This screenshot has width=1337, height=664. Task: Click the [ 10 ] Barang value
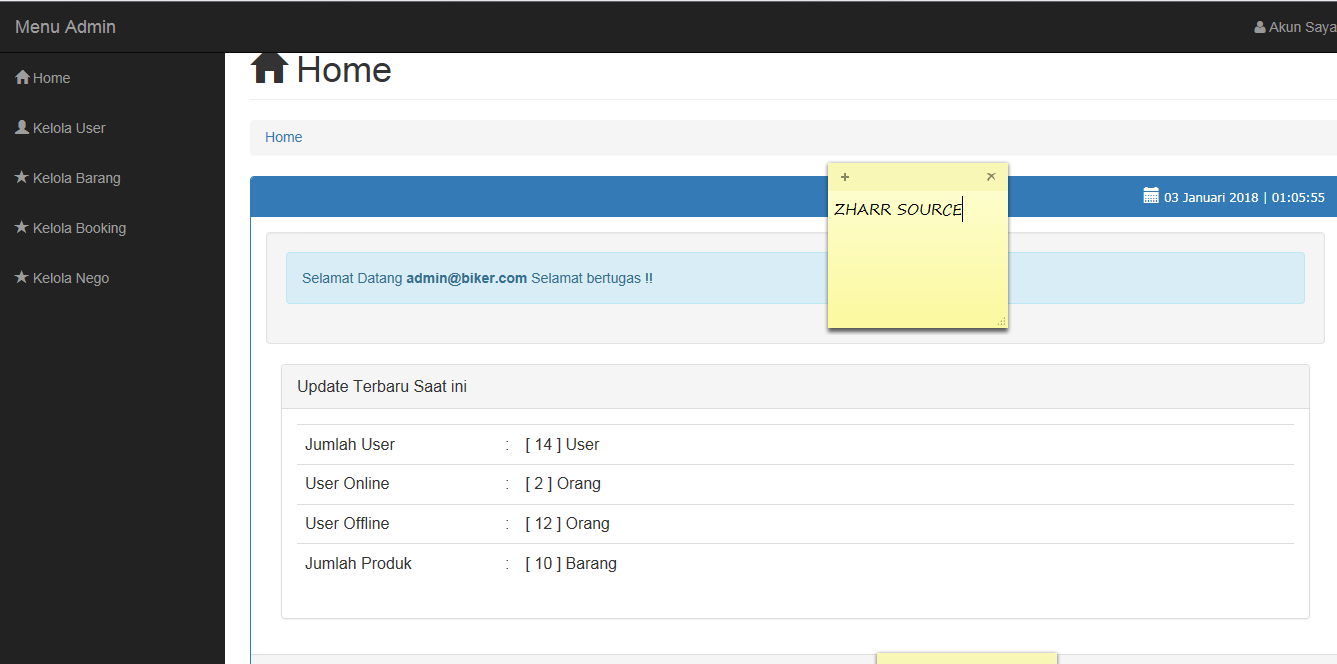[x=571, y=563]
